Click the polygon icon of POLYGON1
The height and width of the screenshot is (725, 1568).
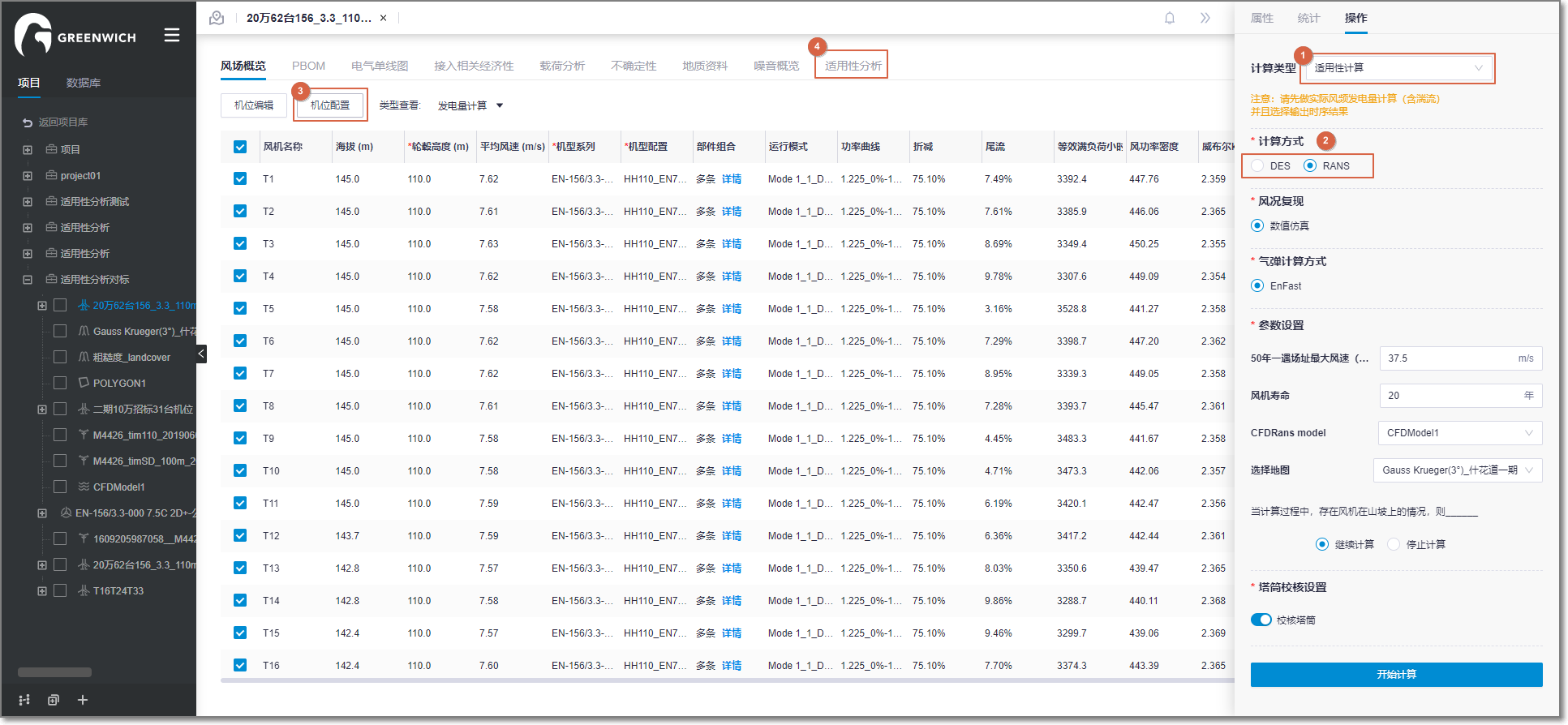(x=84, y=383)
